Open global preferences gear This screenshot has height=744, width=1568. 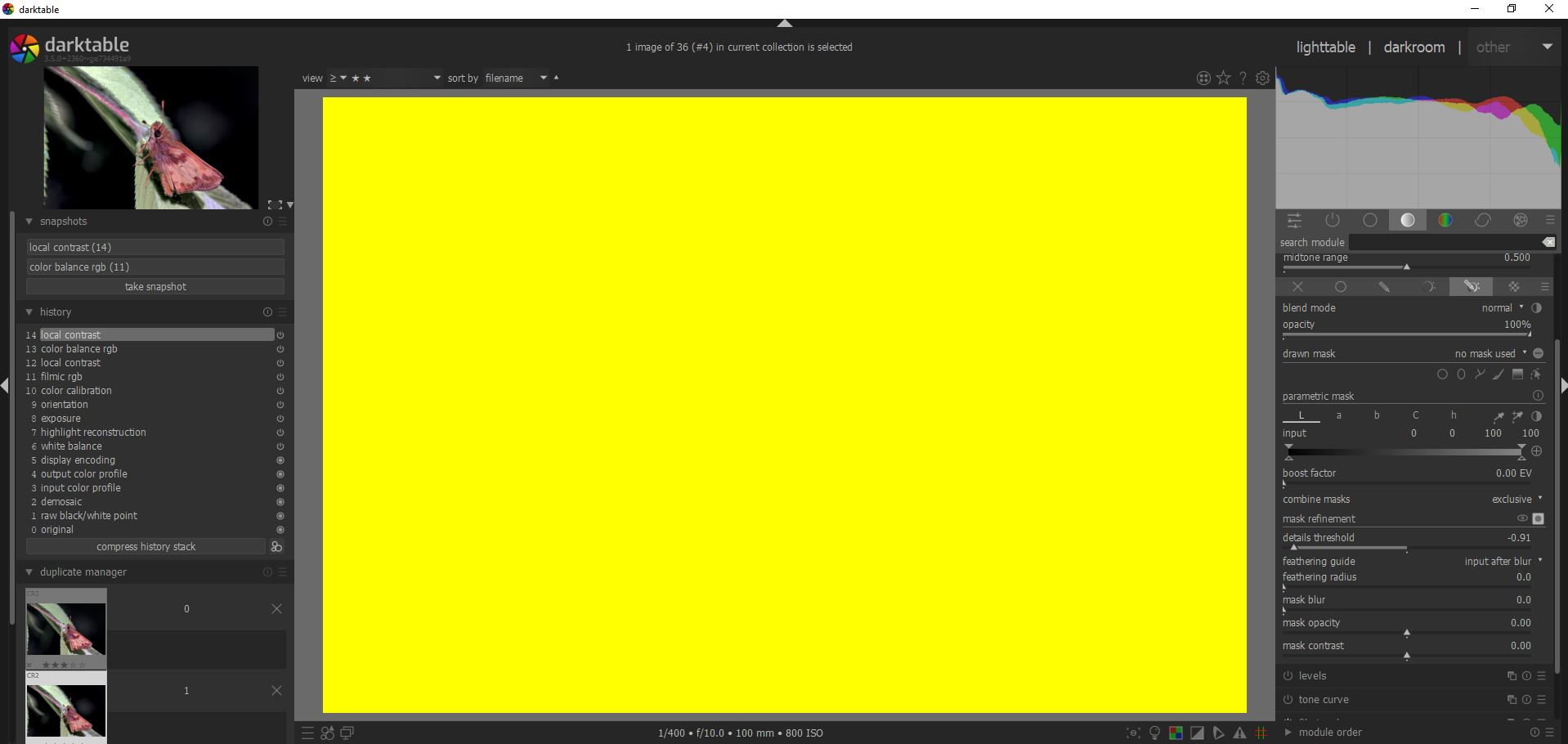tap(1263, 78)
